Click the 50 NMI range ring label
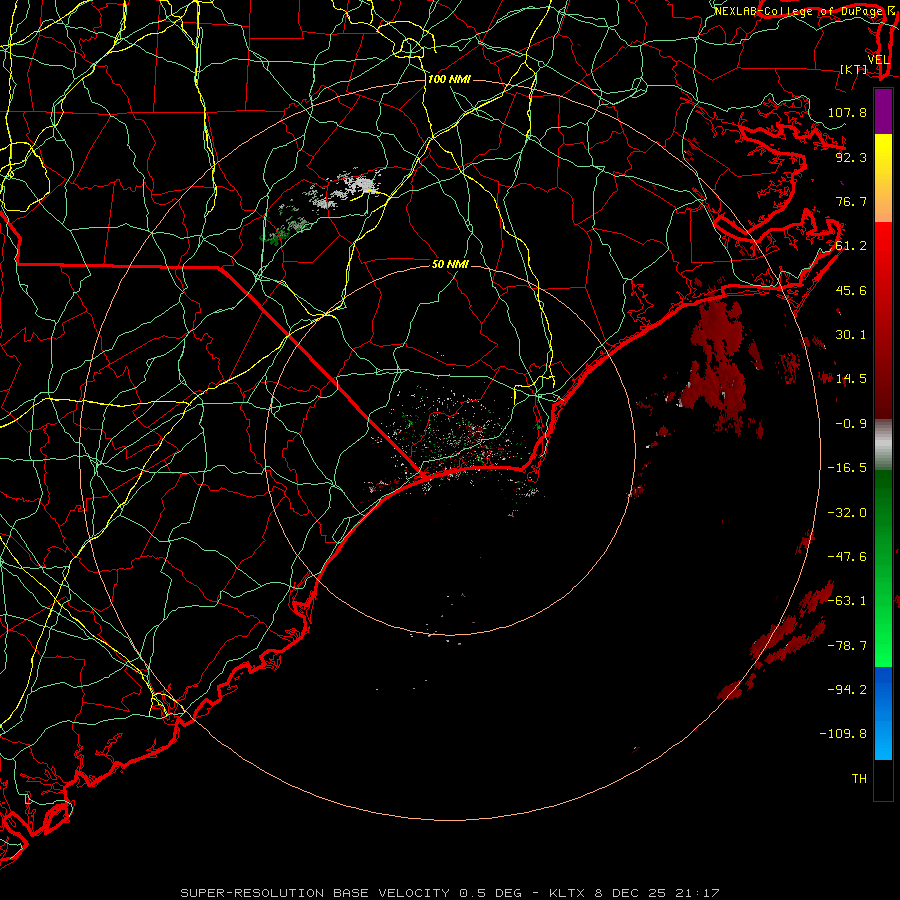 [x=451, y=264]
